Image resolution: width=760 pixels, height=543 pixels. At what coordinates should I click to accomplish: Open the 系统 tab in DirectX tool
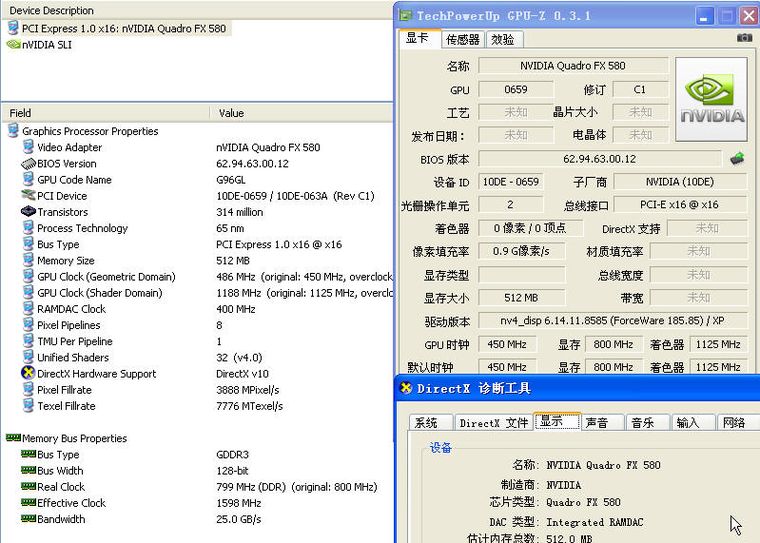coord(427,423)
